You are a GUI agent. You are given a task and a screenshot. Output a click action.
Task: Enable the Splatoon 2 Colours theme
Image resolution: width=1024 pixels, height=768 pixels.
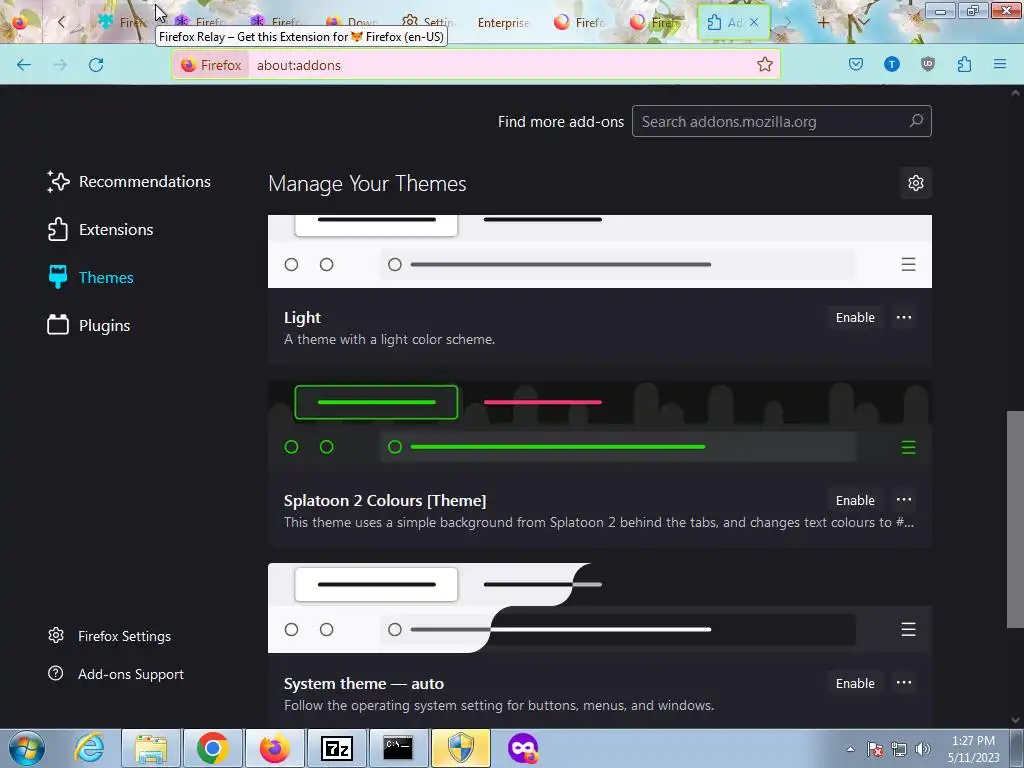pyautogui.click(x=855, y=500)
